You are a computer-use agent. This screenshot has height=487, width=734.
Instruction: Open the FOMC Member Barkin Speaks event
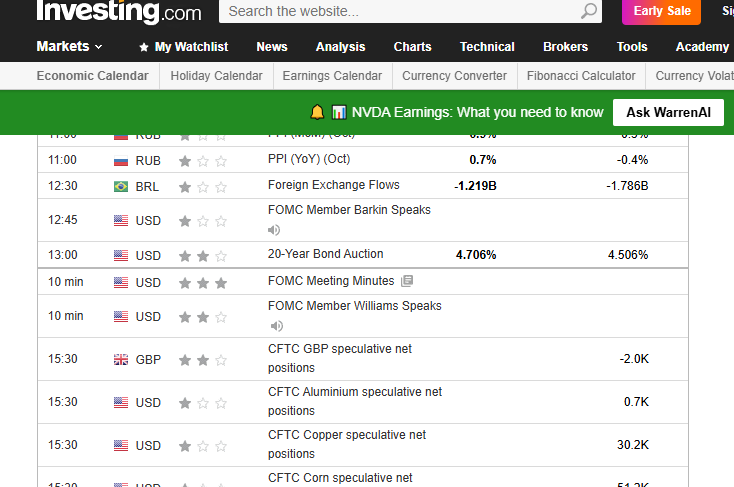(x=349, y=210)
